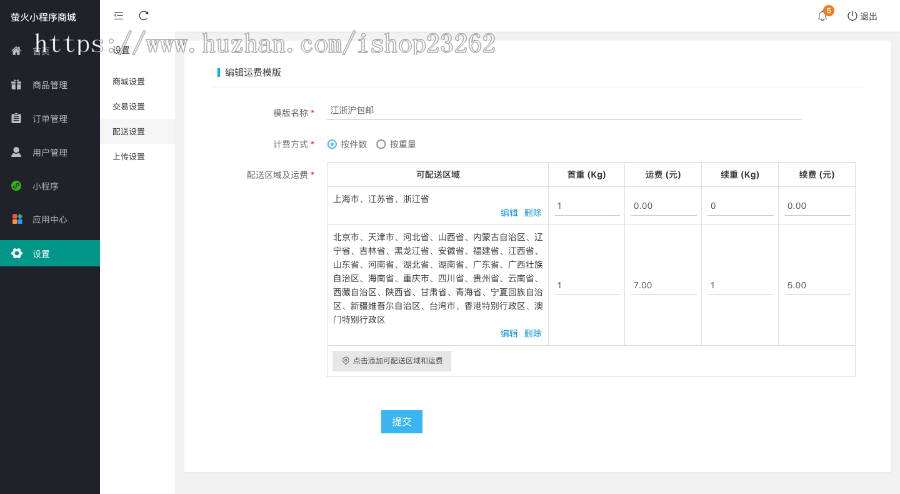
Task: Click 首重 field in 北京市 row
Action: click(587, 285)
